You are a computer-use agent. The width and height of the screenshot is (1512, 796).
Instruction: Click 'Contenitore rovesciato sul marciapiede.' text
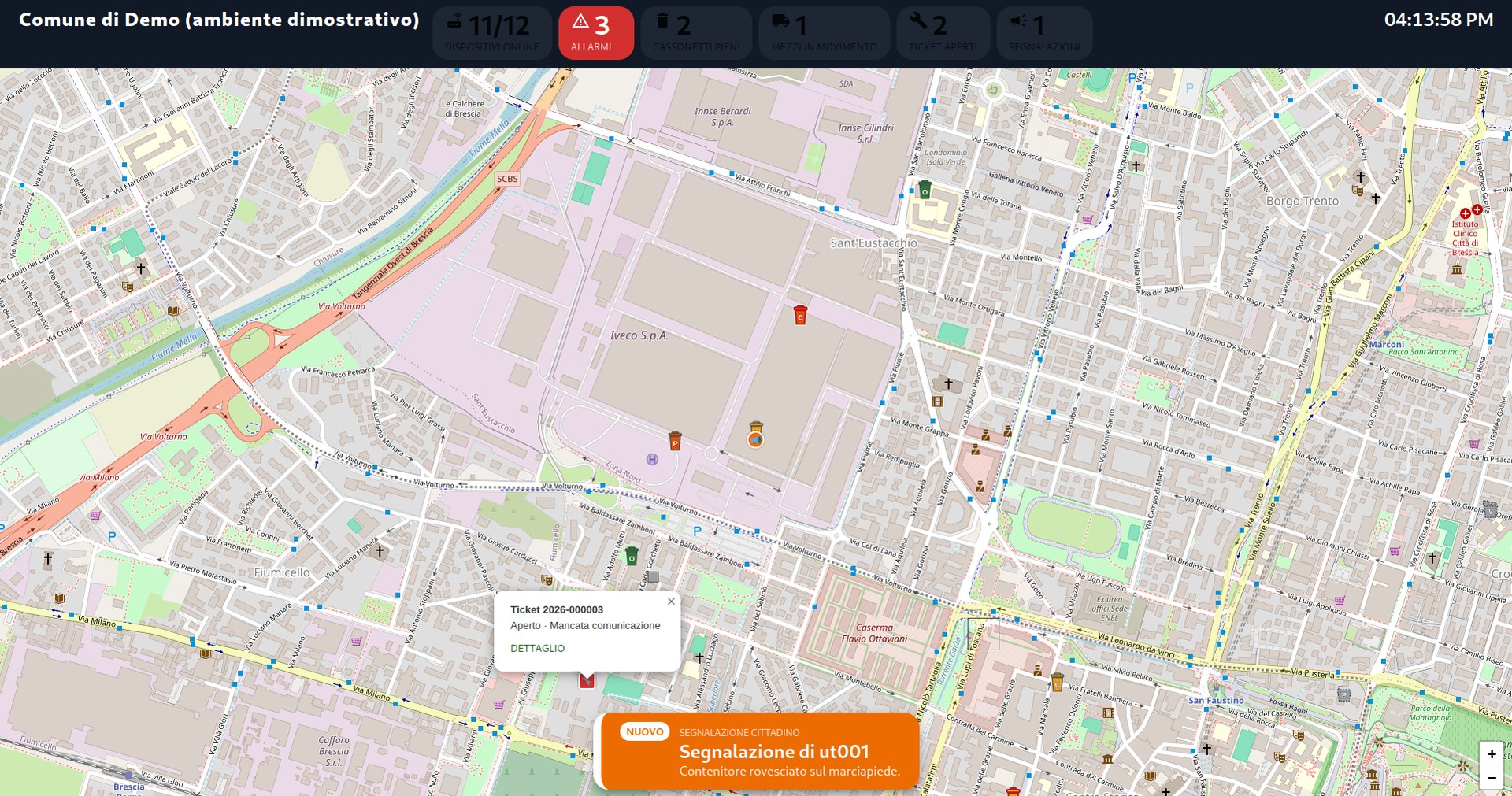790,772
